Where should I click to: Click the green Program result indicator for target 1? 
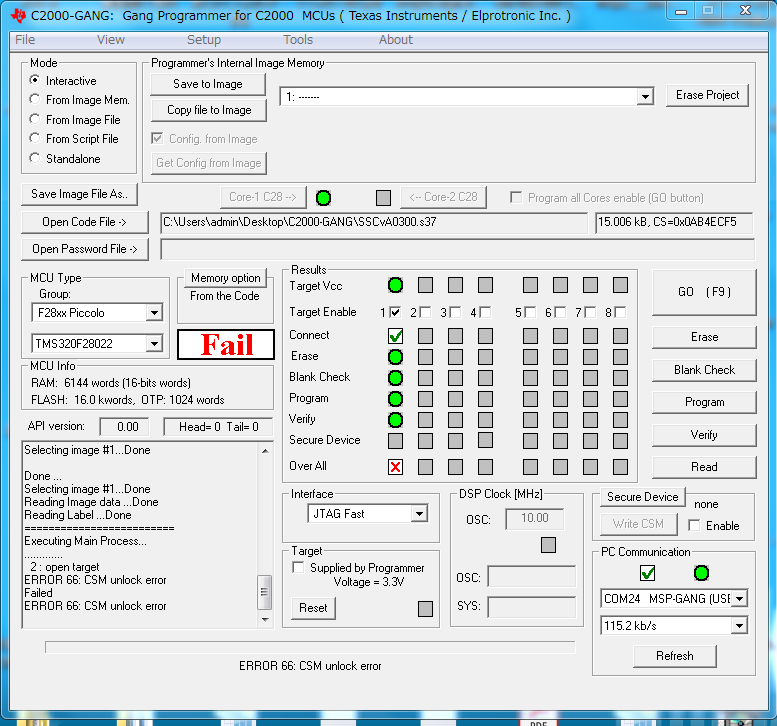[395, 399]
